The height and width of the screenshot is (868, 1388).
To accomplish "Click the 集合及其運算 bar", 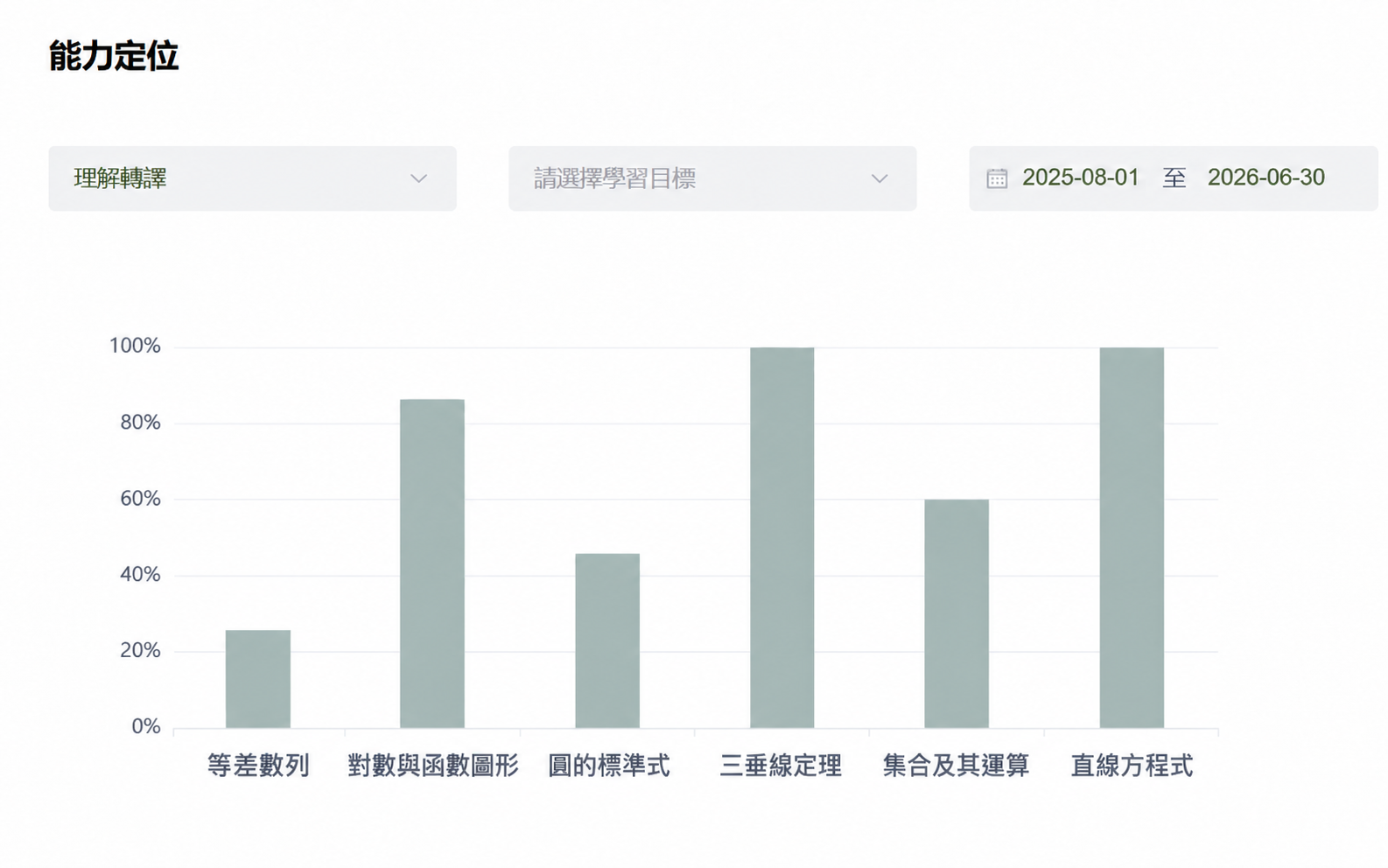I will (957, 613).
